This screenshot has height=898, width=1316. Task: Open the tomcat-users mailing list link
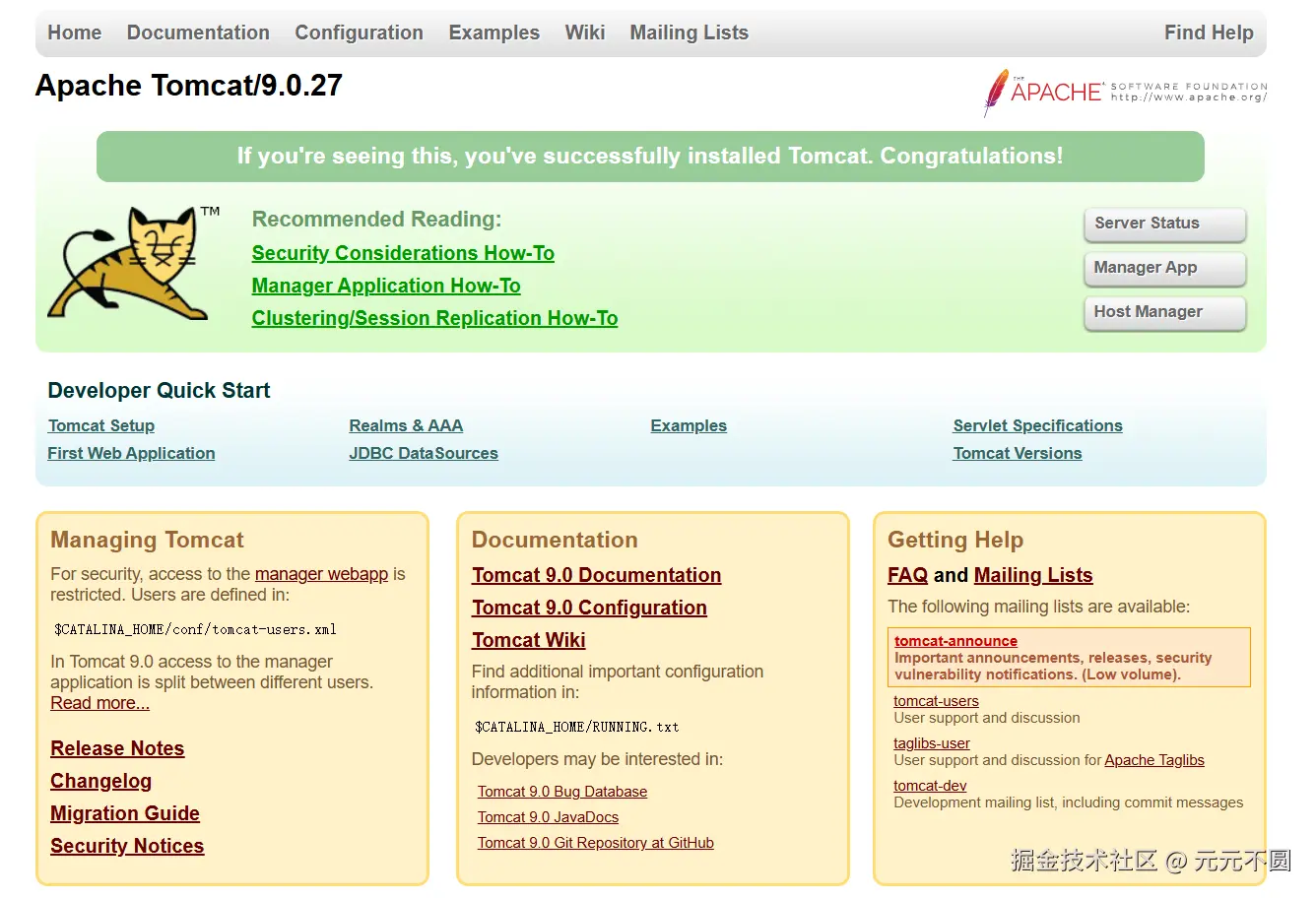[x=936, y=701]
